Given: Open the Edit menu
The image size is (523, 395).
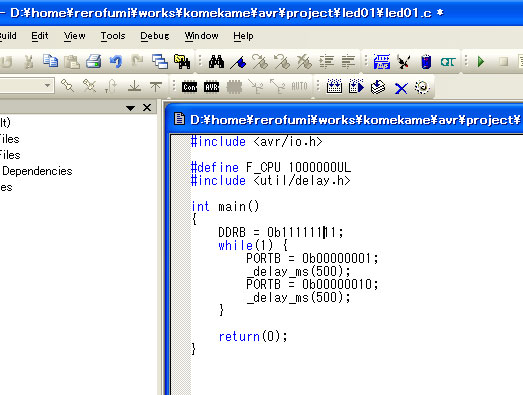Looking at the screenshot, I should pos(40,36).
